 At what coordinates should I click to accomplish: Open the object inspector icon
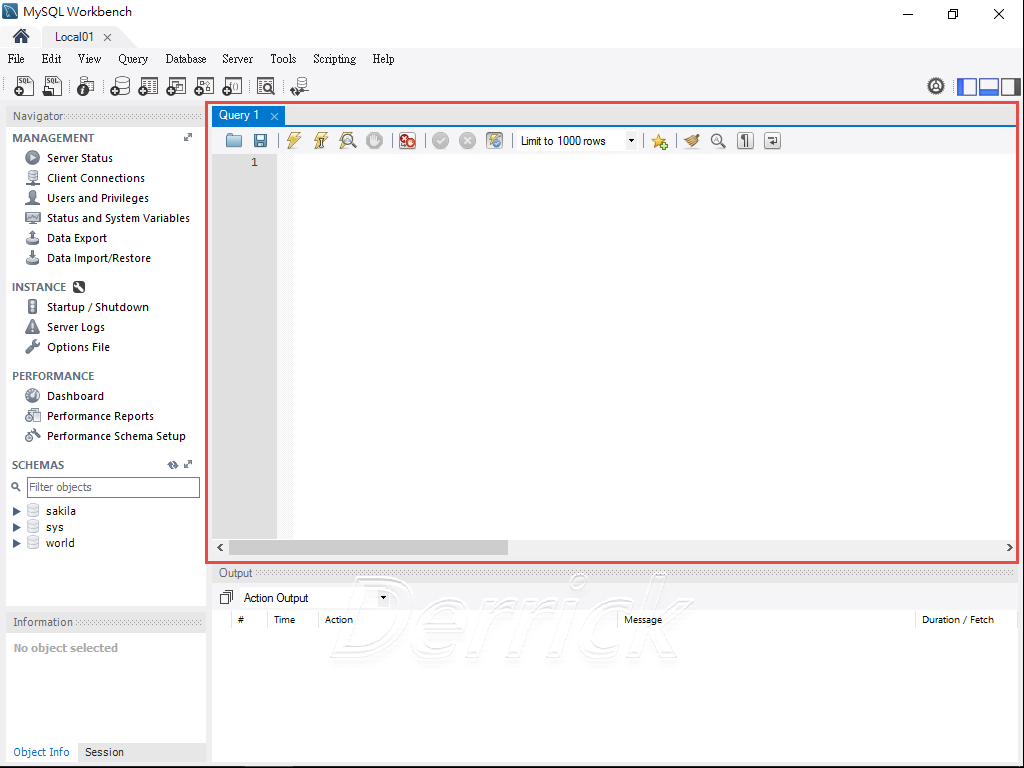(86, 86)
